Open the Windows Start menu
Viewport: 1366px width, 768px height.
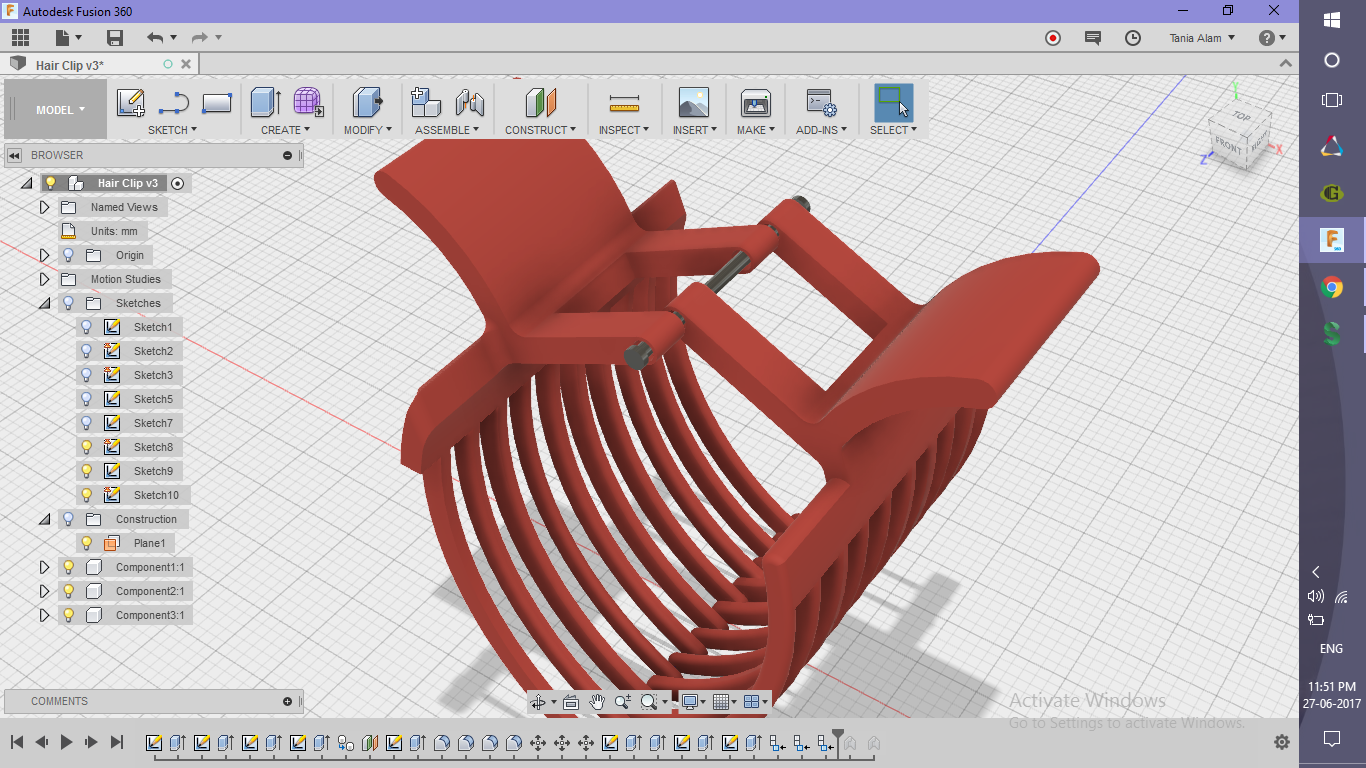pyautogui.click(x=1332, y=20)
